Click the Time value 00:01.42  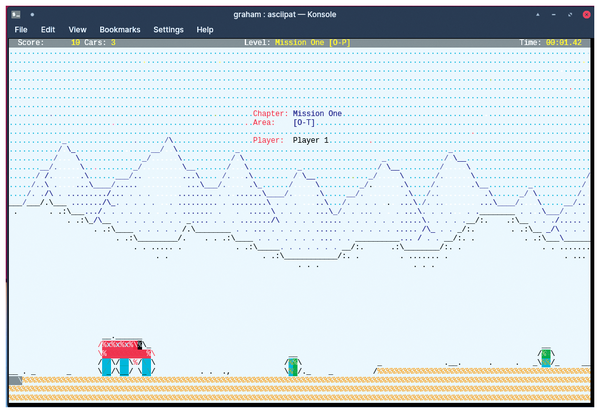pyautogui.click(x=564, y=42)
